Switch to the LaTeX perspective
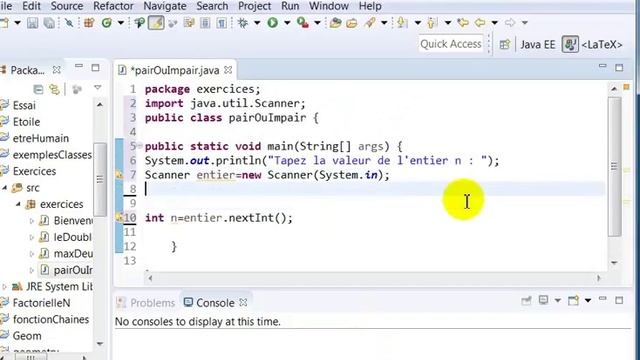This screenshot has height=360, width=640. click(x=602, y=44)
